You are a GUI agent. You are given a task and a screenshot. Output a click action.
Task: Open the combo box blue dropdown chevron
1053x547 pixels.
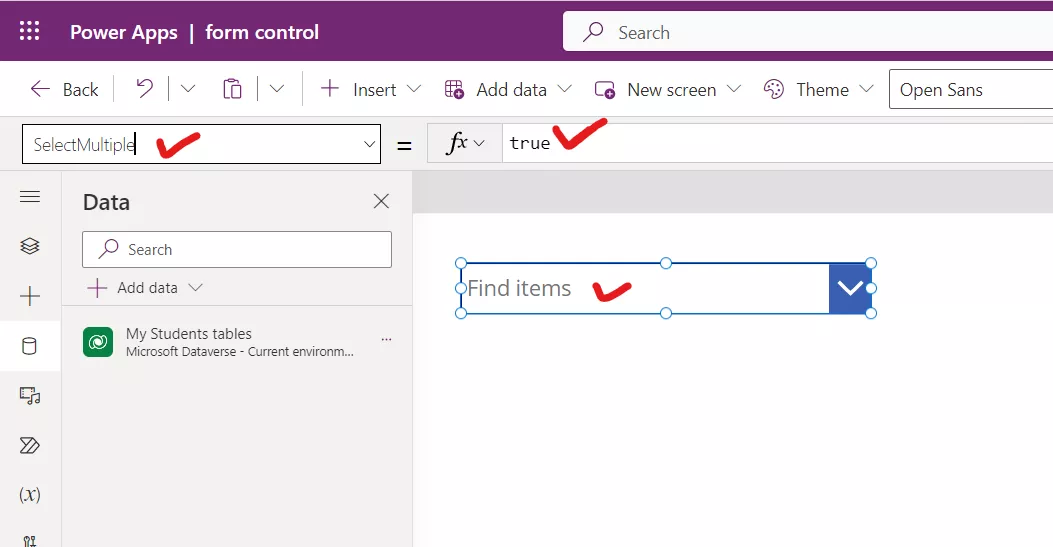pyautogui.click(x=850, y=288)
